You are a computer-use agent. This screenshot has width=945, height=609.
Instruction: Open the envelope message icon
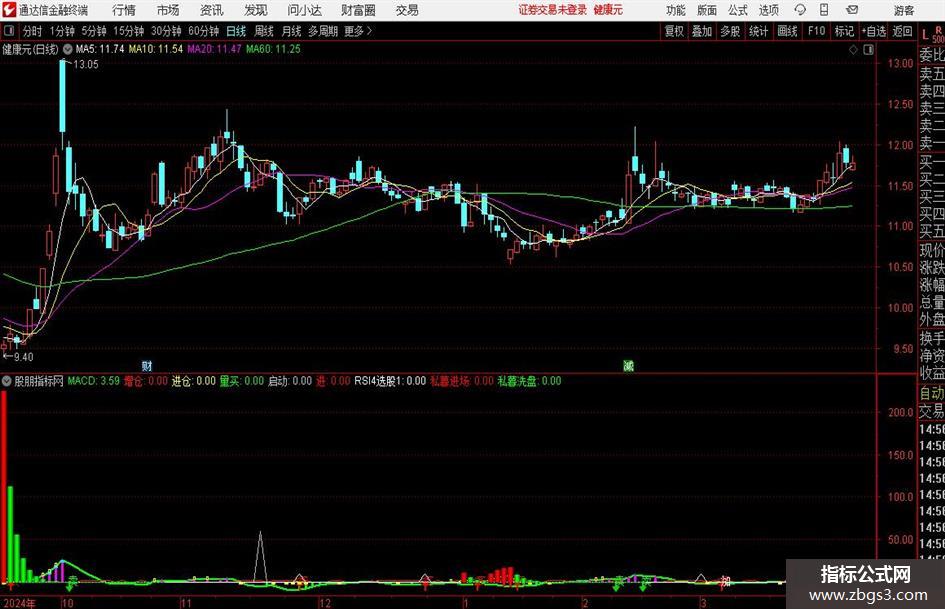click(x=852, y=10)
